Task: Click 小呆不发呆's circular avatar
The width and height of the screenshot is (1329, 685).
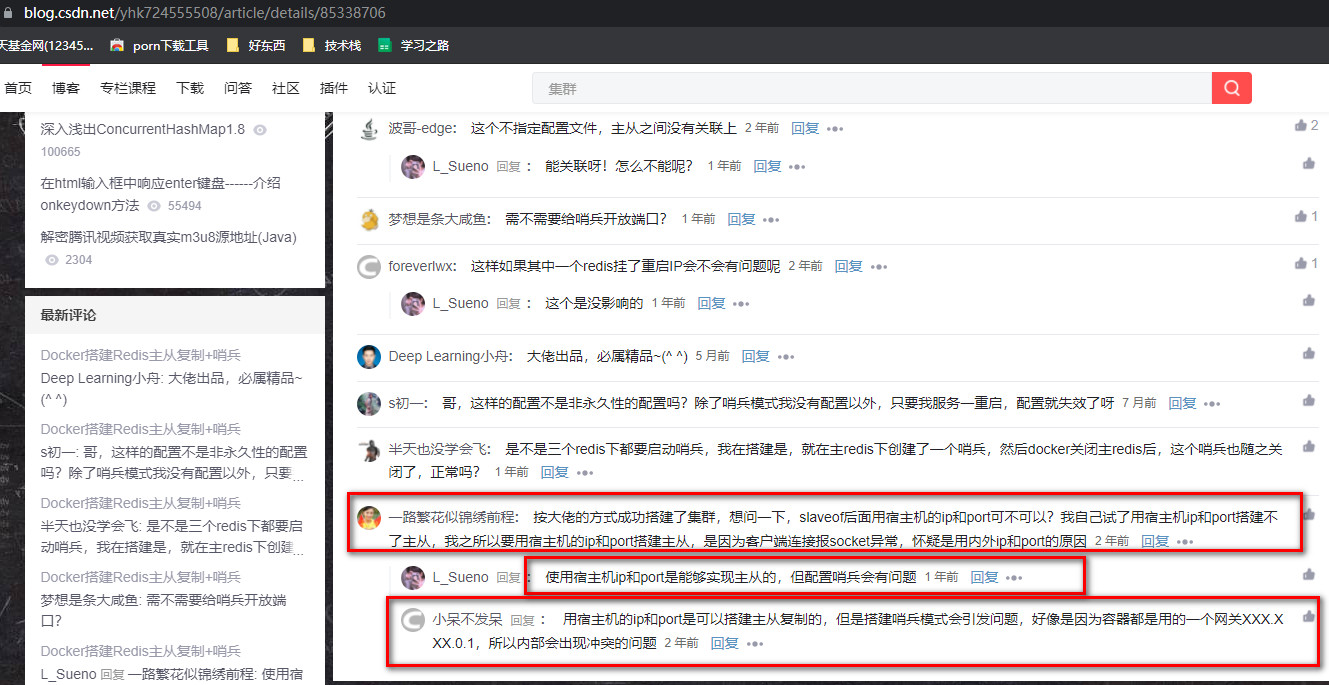Action: coord(413,620)
